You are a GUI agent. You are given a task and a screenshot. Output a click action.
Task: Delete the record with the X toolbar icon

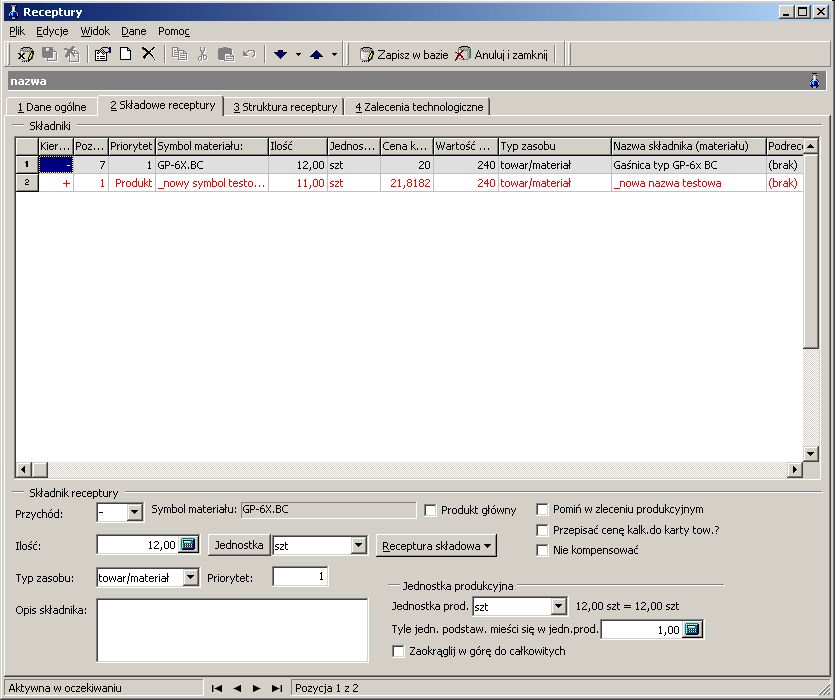pyautogui.click(x=149, y=53)
